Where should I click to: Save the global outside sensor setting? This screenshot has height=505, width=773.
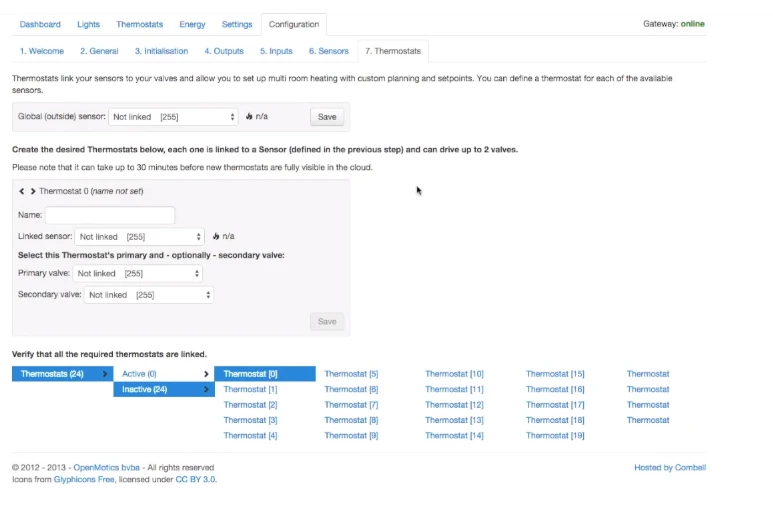point(327,117)
